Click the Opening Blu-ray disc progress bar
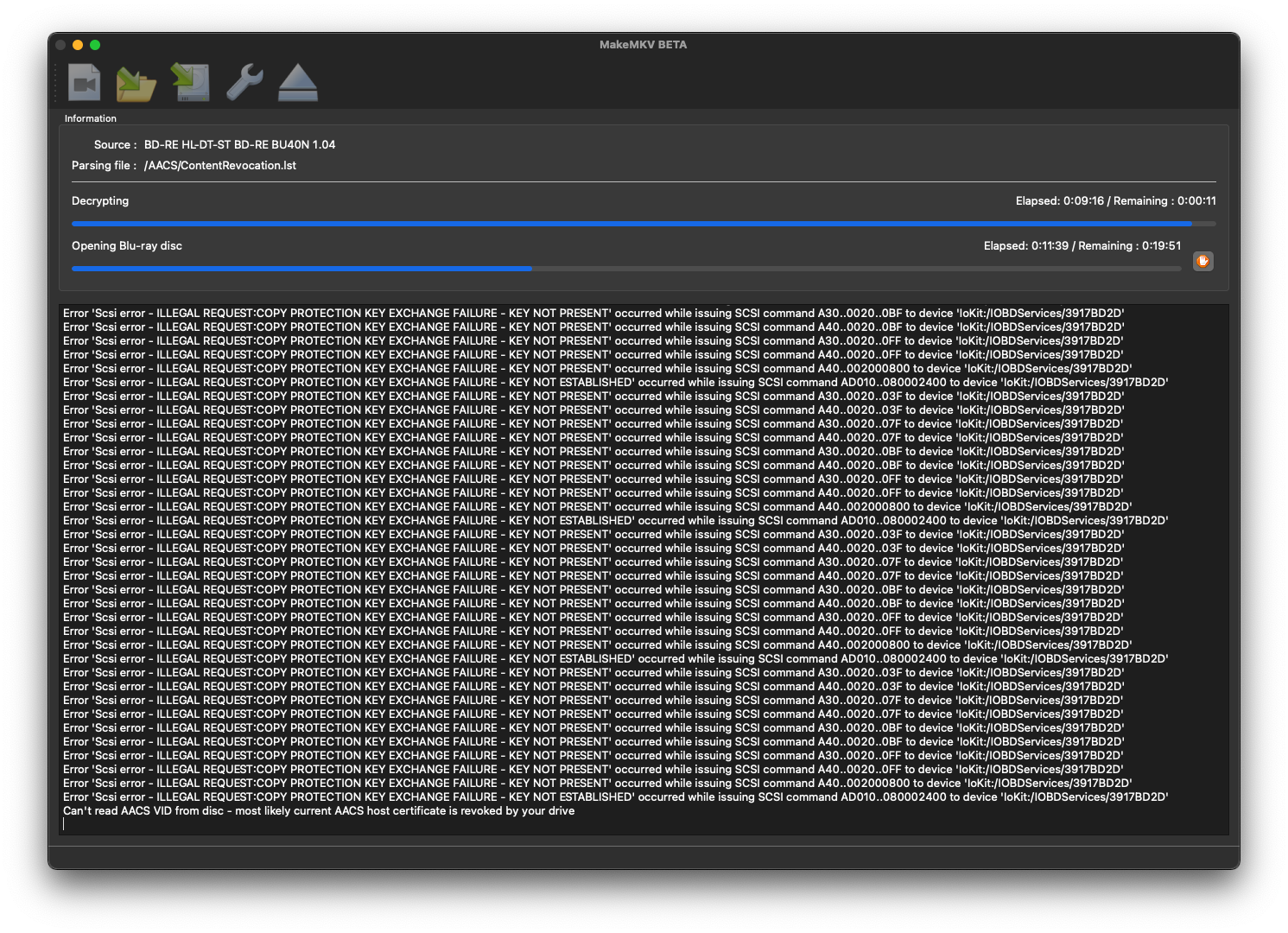This screenshot has height=933, width=1288. coord(626,269)
